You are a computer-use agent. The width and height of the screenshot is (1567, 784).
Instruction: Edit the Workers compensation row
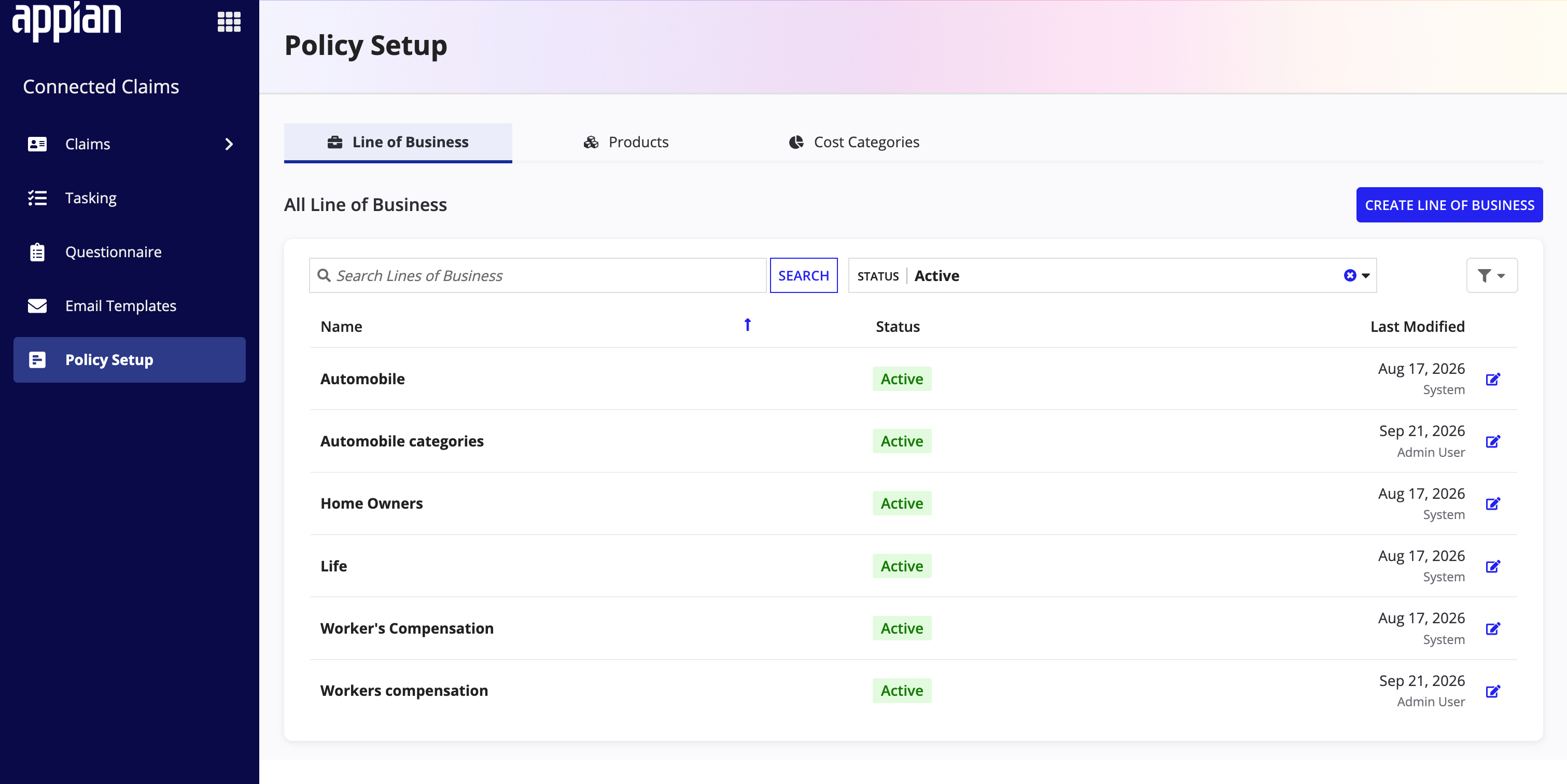[x=1493, y=692]
